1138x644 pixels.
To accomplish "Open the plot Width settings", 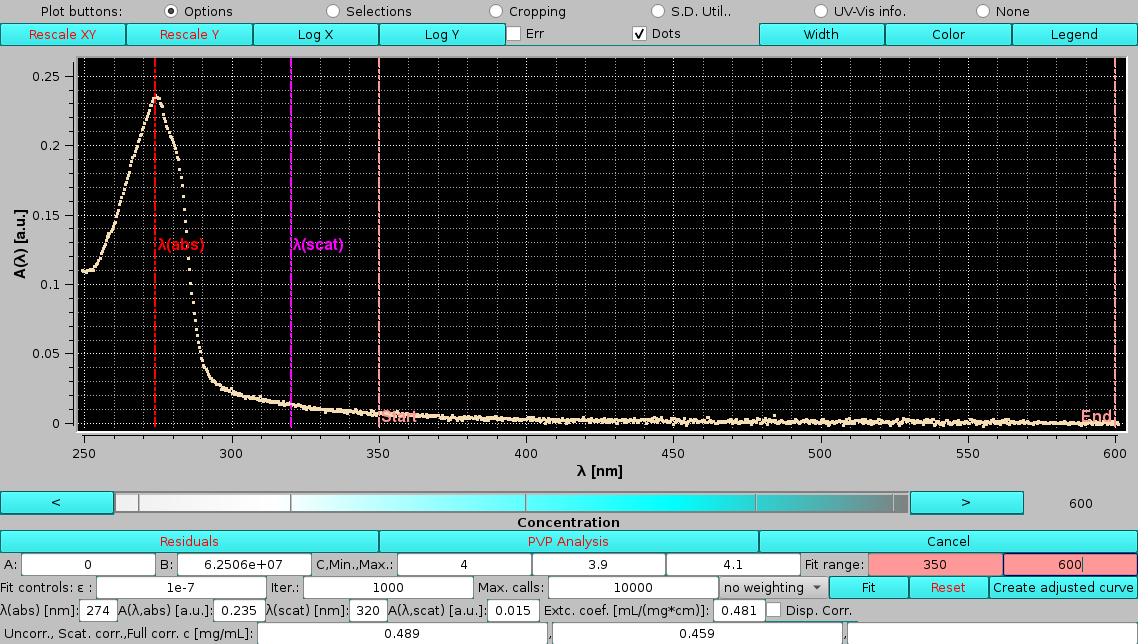I will coord(821,33).
